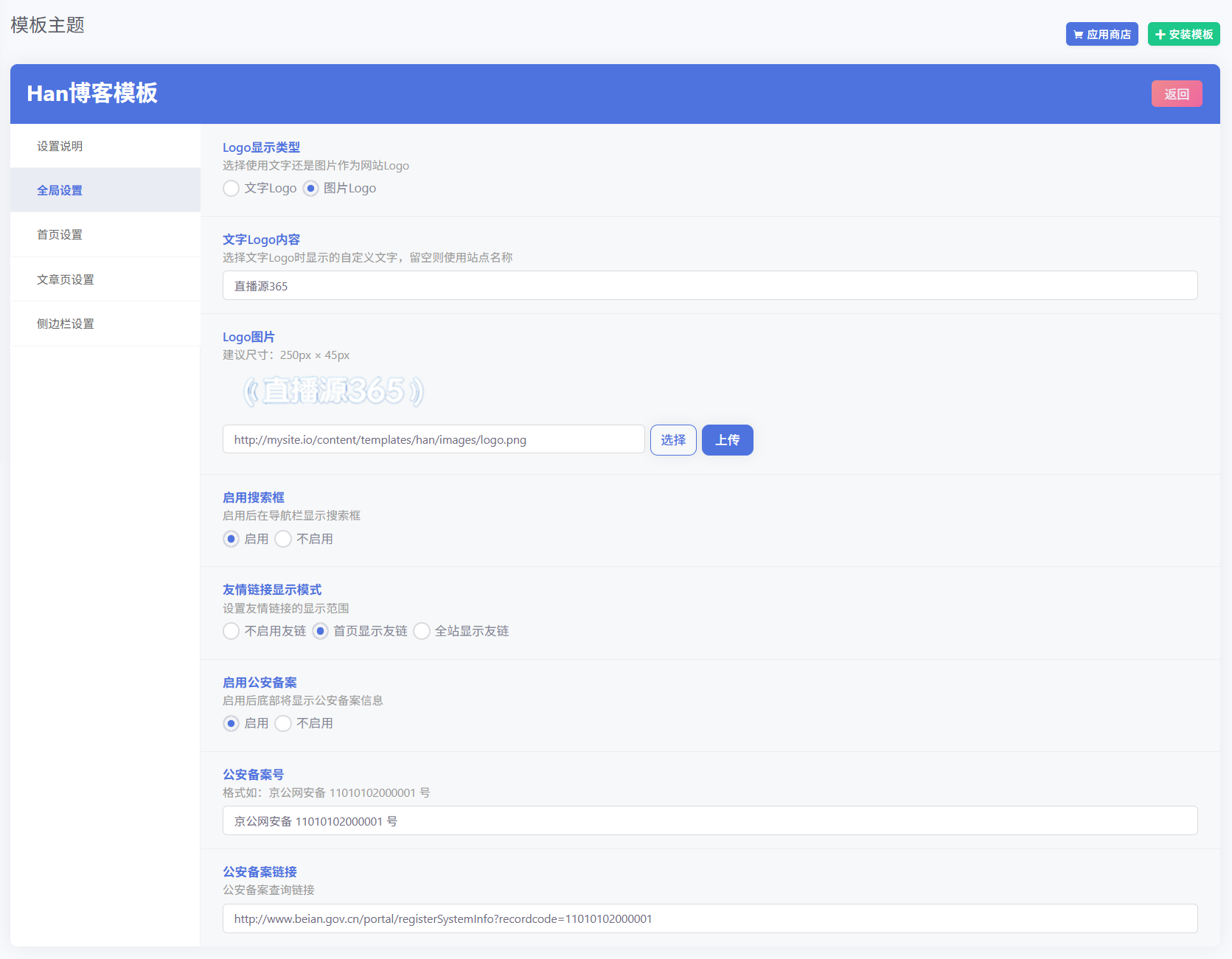Click the 选择 button for logo image

tap(673, 440)
